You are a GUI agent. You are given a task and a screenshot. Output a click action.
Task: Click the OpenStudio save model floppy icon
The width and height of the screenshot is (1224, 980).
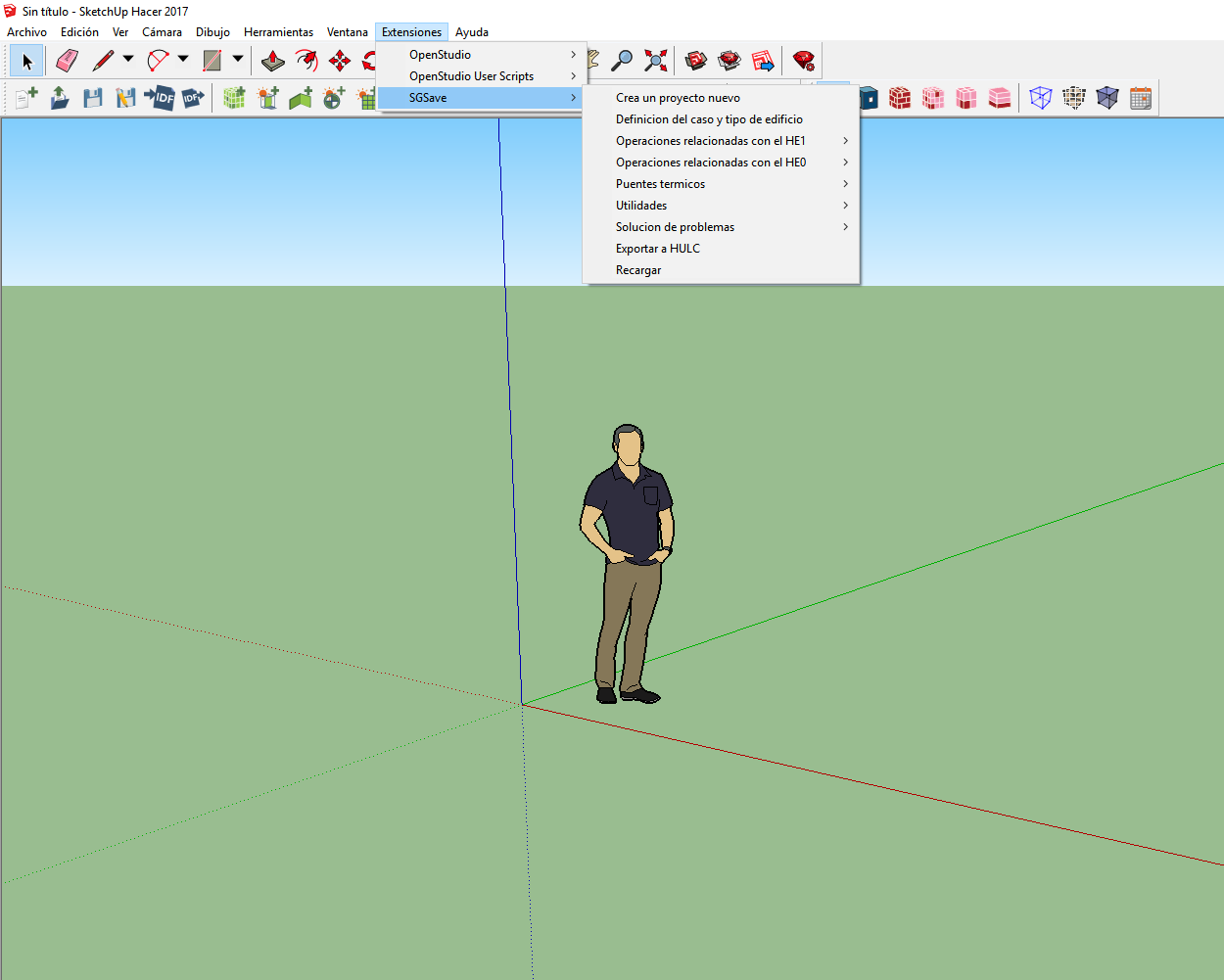(x=93, y=98)
